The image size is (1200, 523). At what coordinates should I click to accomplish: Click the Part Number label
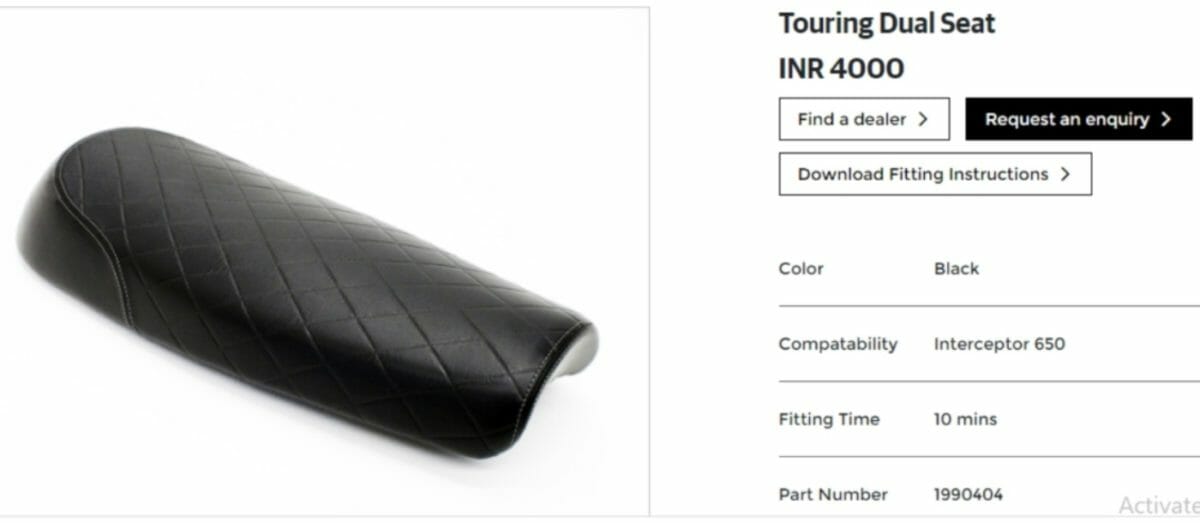tap(833, 494)
